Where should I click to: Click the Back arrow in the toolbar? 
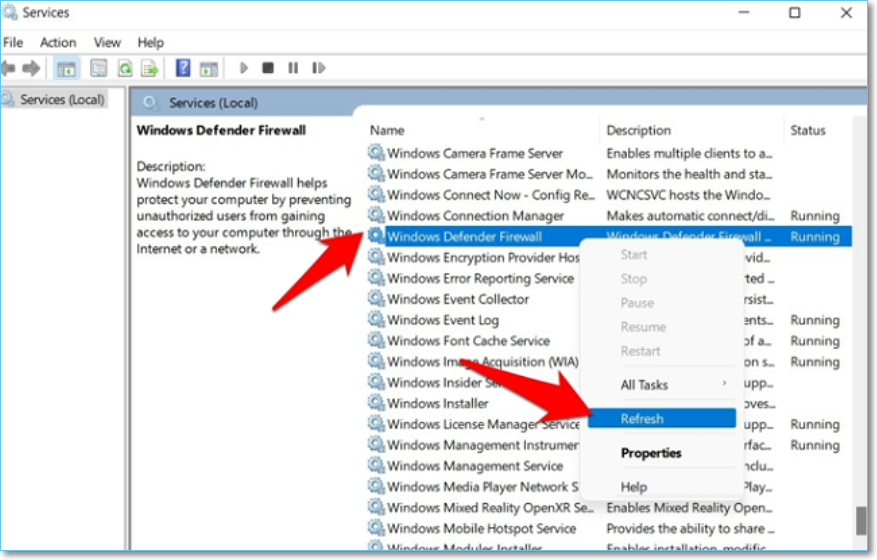coord(9,68)
